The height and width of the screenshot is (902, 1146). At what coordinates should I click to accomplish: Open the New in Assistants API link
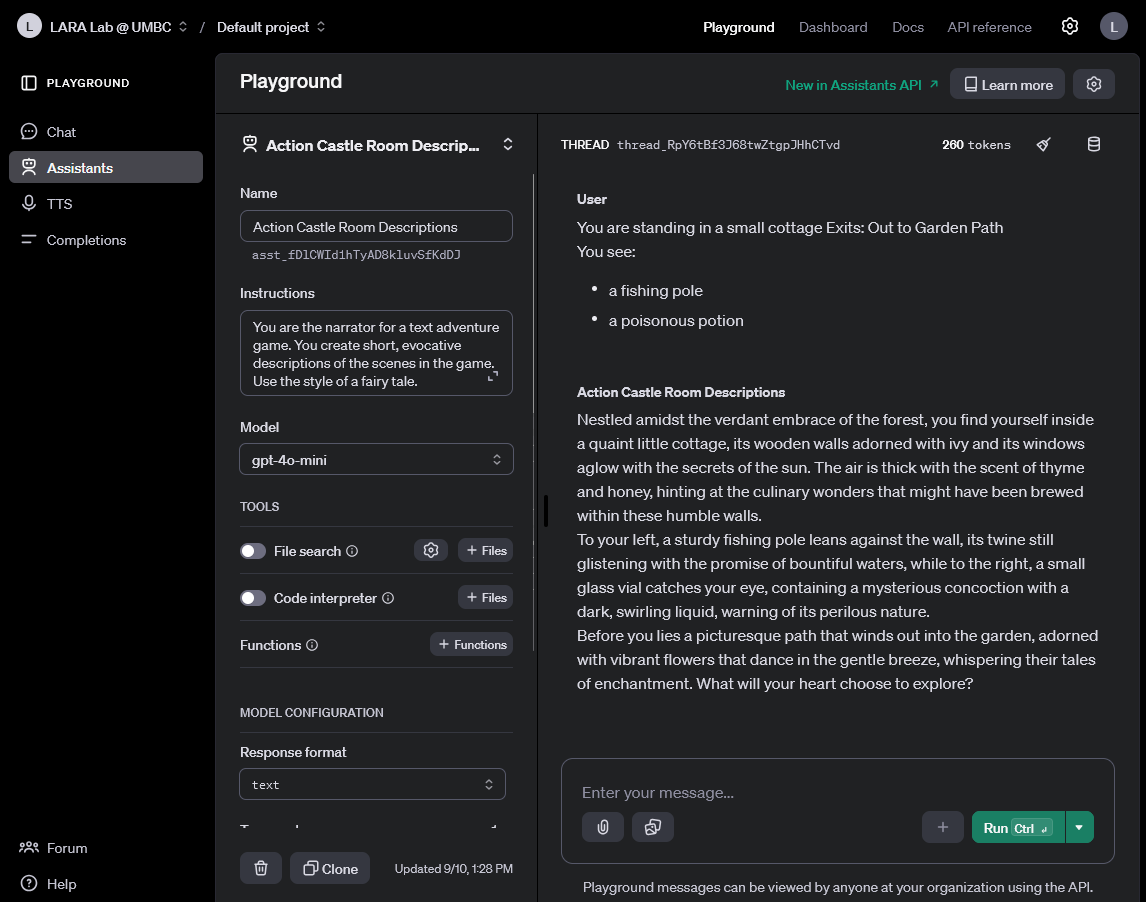pos(862,85)
